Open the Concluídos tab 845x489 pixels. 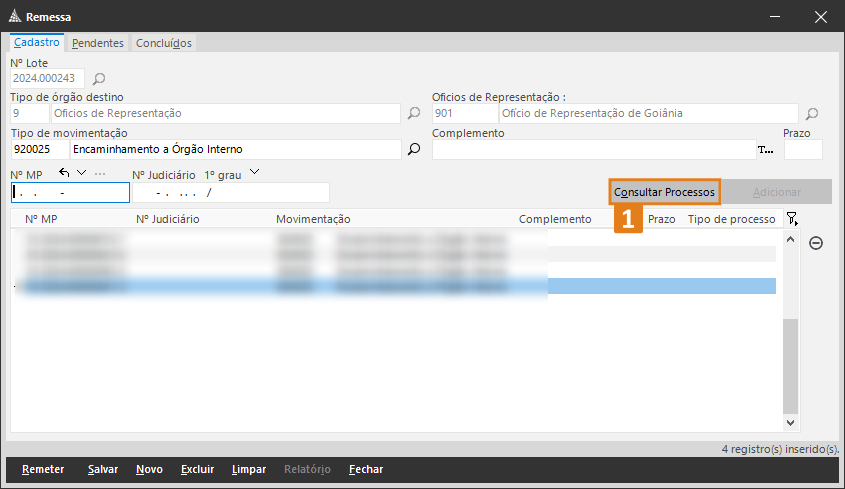[164, 43]
